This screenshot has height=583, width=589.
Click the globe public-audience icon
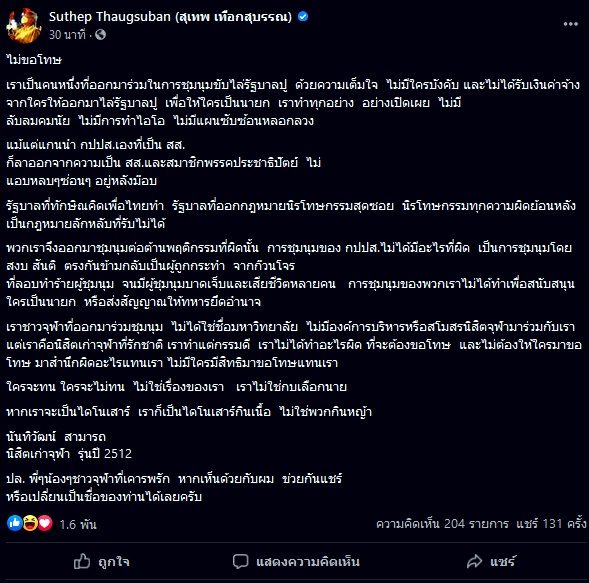(x=100, y=35)
